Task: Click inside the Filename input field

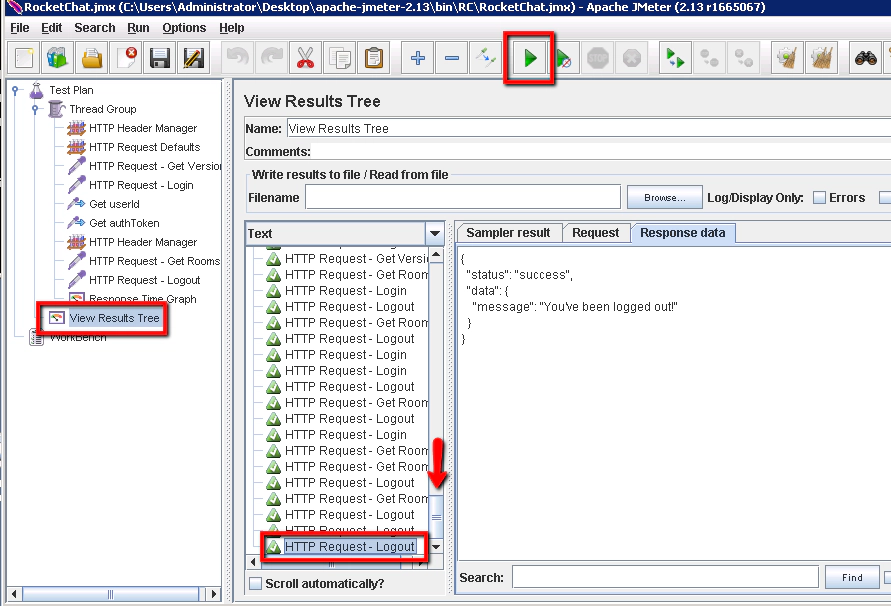Action: point(460,197)
